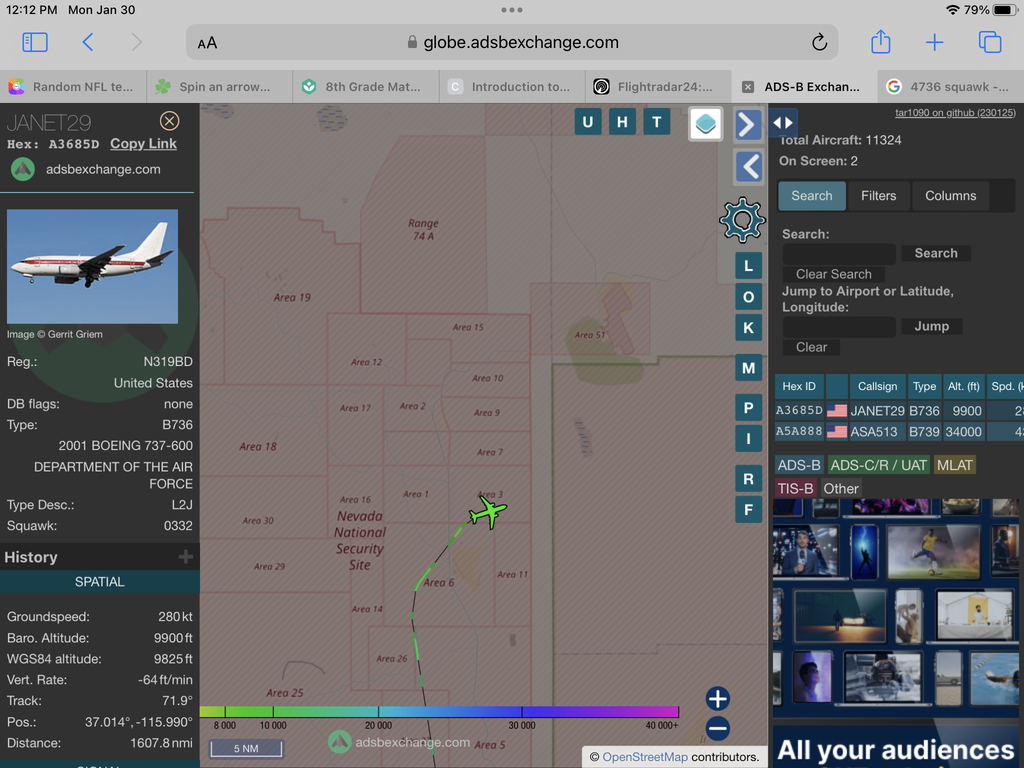1024x768 pixels.
Task: Sort table by Alt. (ft) column
Action: pyautogui.click(x=963, y=387)
